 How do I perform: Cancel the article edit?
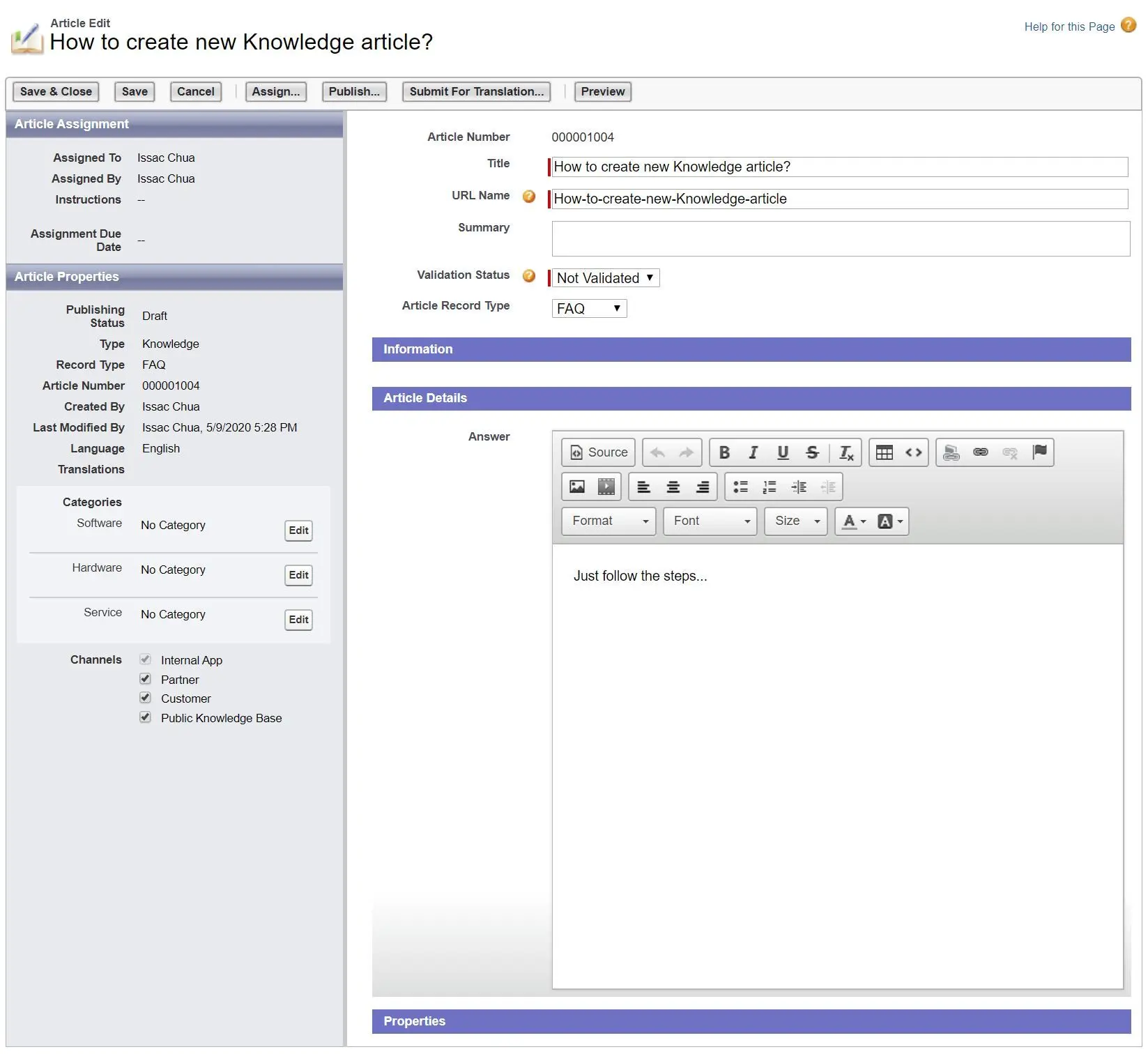[196, 92]
